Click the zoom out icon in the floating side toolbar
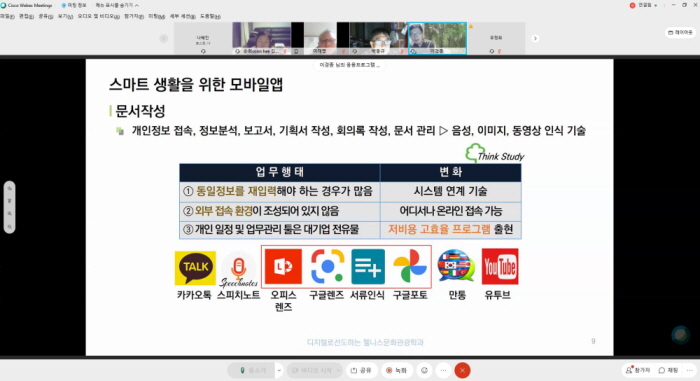The height and width of the screenshot is (381, 700). 9,227
